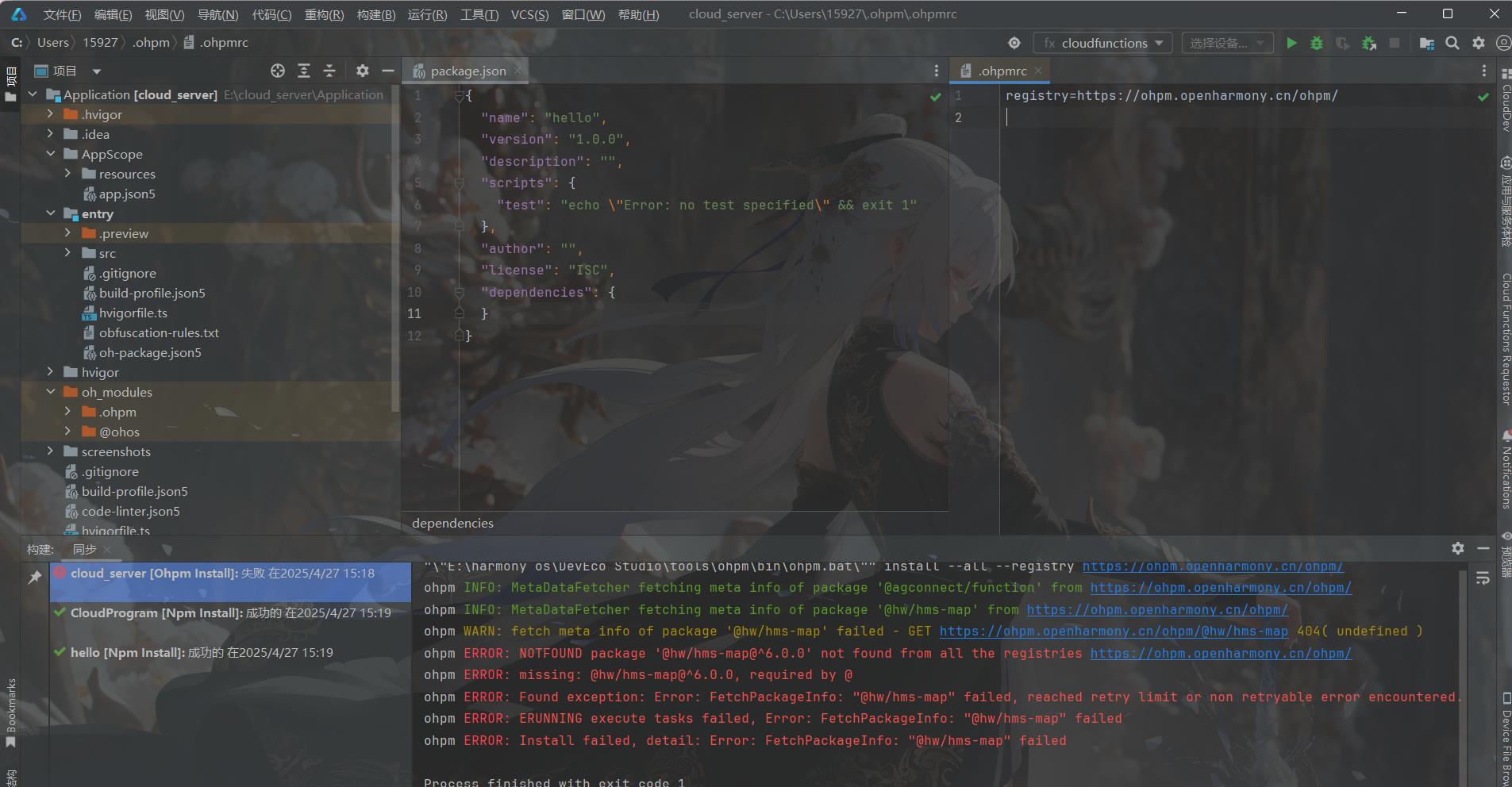The width and height of the screenshot is (1512, 787).
Task: Open oh-package.json5 in the project tree
Action: click(150, 352)
